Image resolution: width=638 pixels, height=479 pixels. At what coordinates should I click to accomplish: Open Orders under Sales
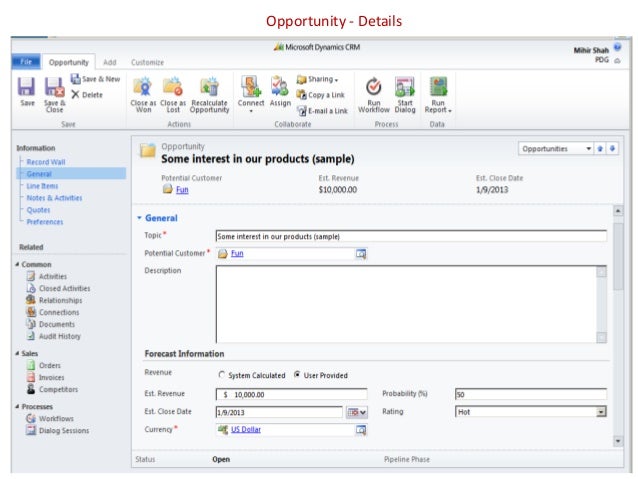pyautogui.click(x=49, y=365)
